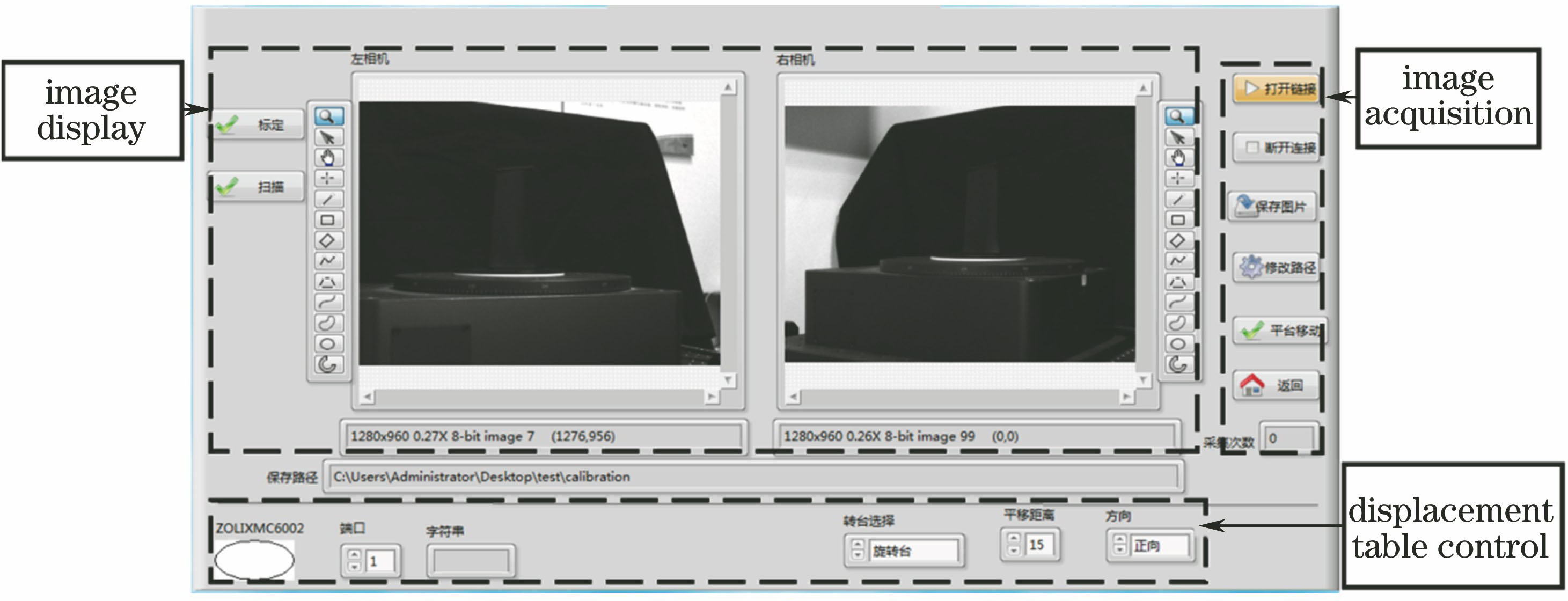Select the line tool in right camera palette
Viewport: 1568px width, 601px height.
tap(1178, 199)
